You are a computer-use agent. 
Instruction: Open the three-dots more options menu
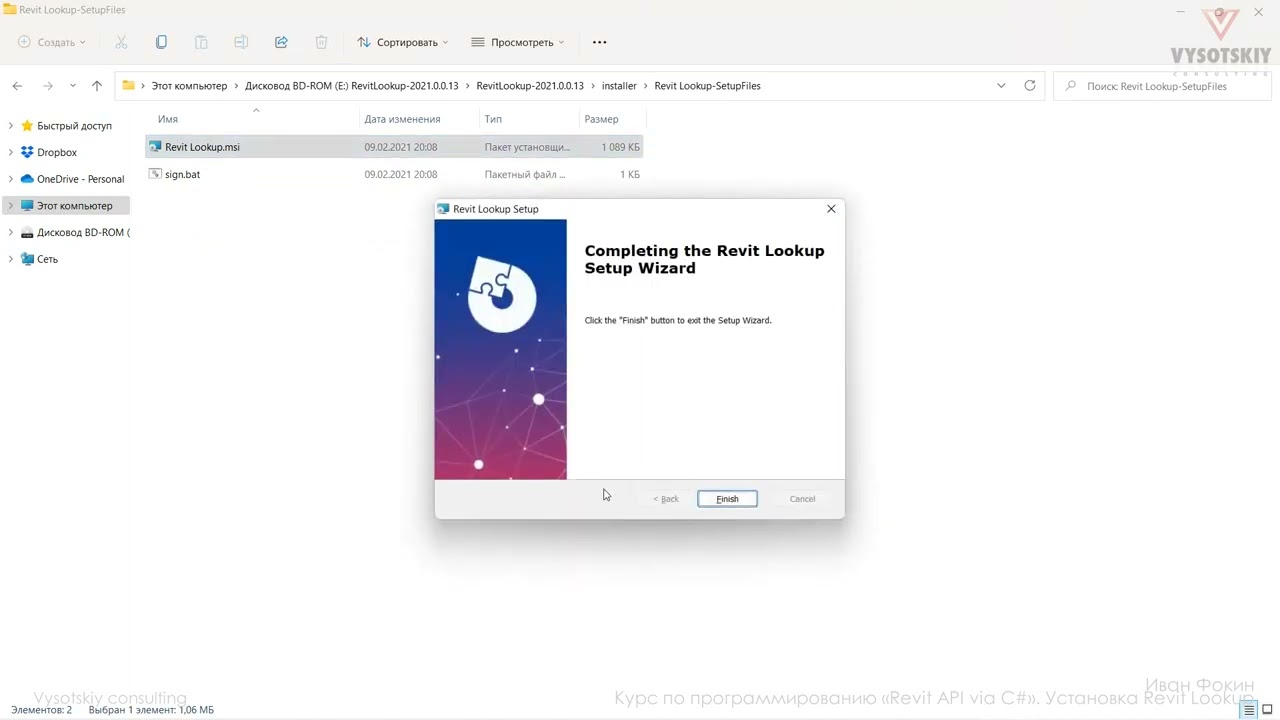(599, 42)
